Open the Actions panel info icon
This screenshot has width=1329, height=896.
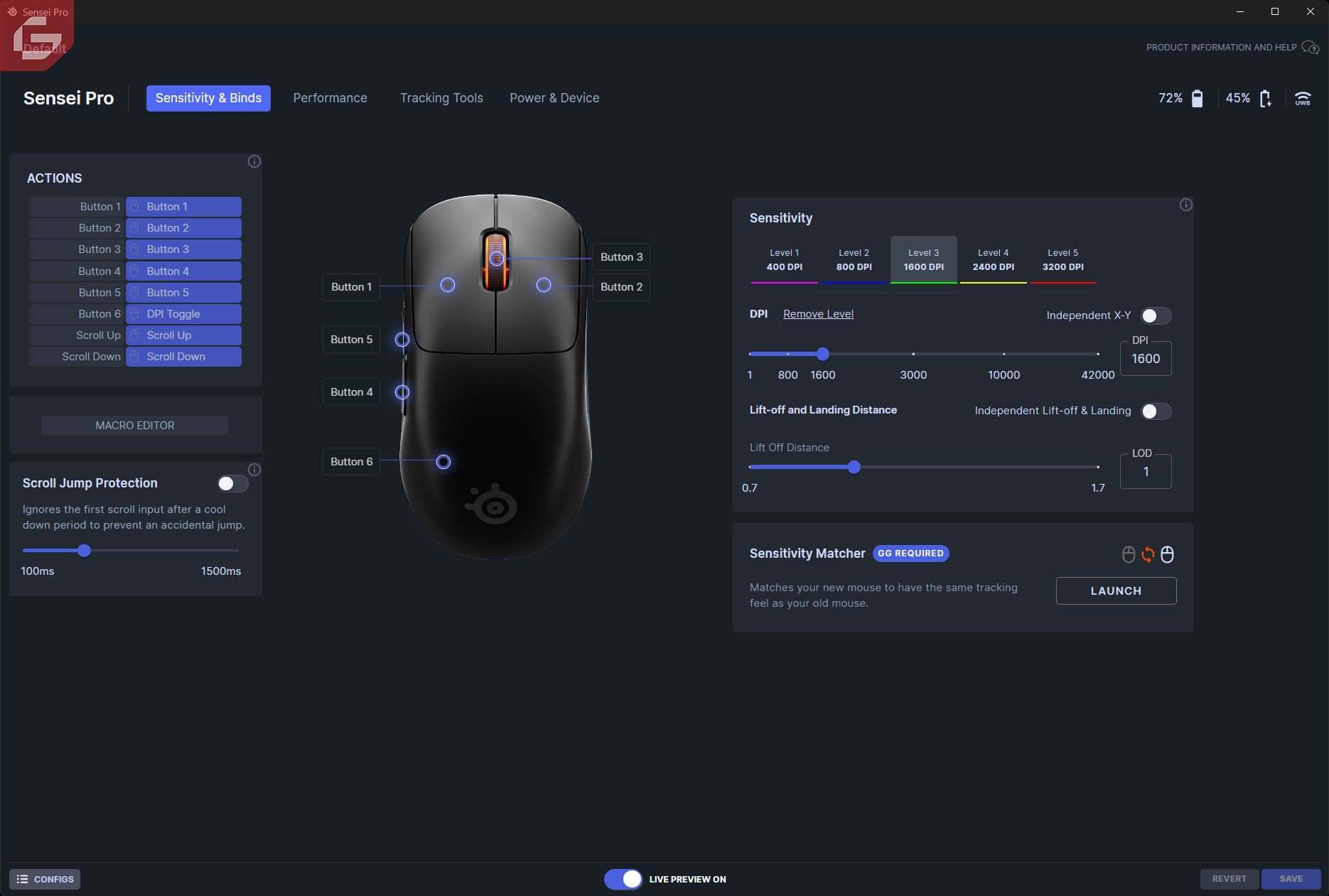tap(254, 161)
